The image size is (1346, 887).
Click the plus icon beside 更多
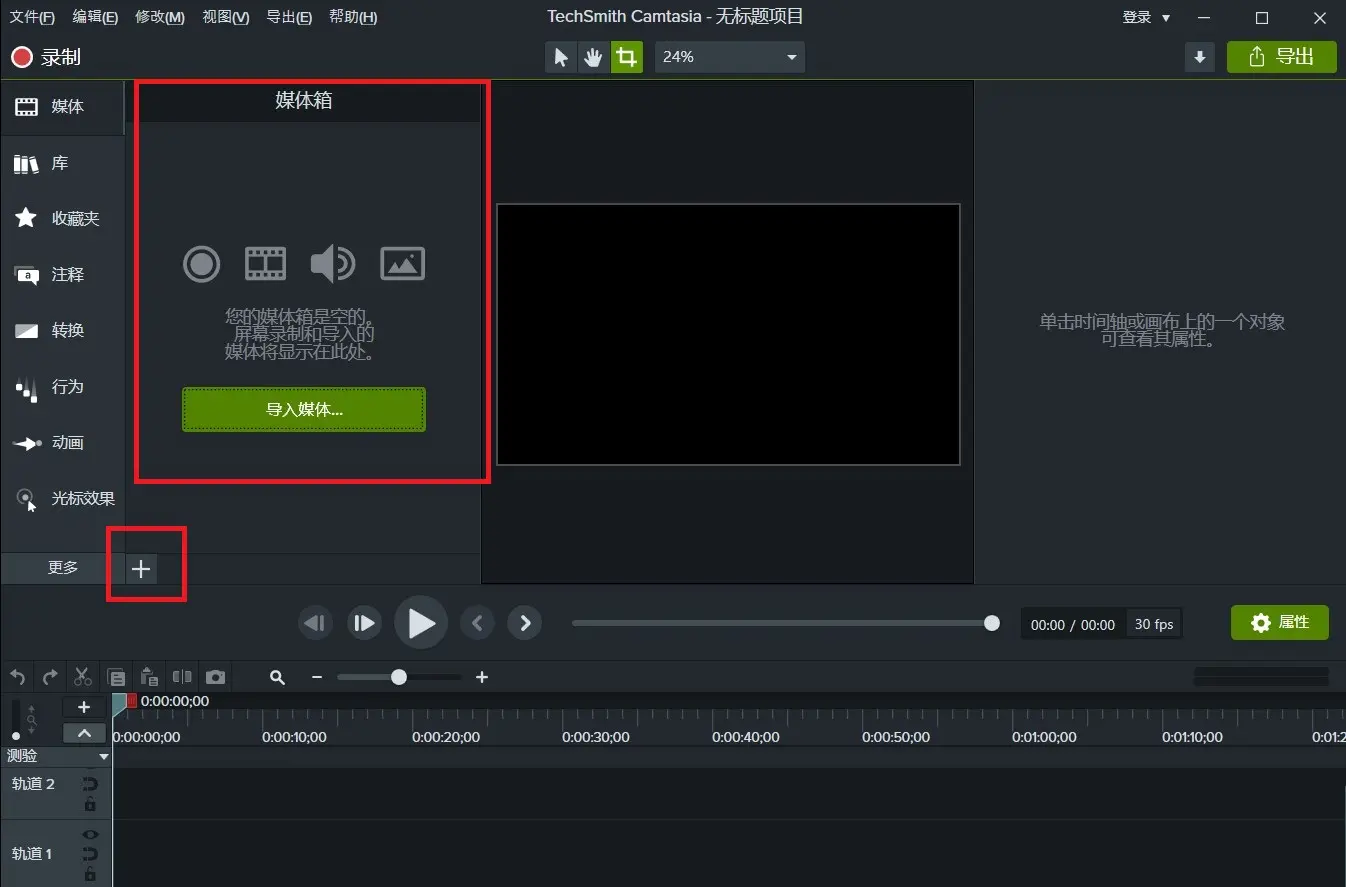[x=141, y=569]
